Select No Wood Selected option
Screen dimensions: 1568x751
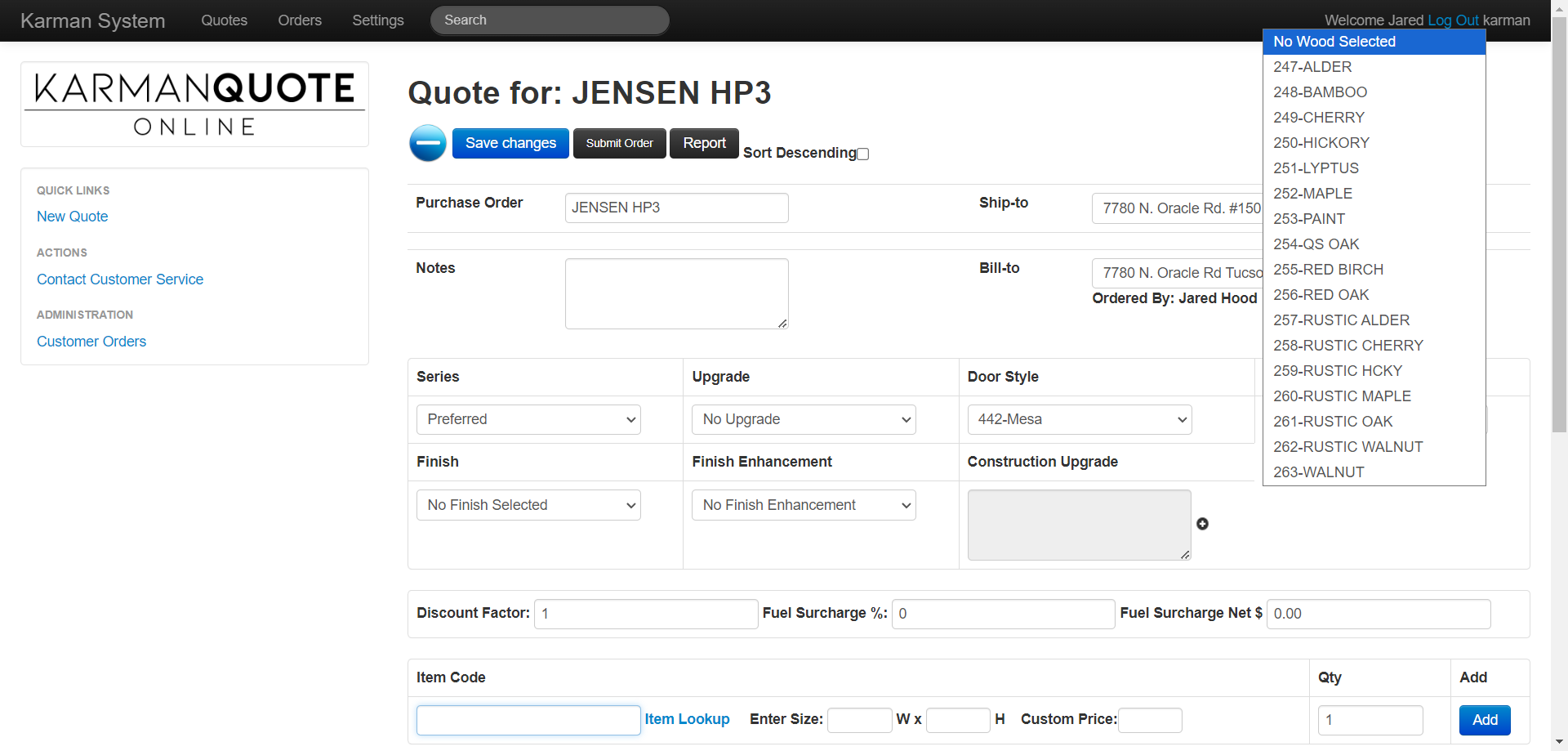1374,42
